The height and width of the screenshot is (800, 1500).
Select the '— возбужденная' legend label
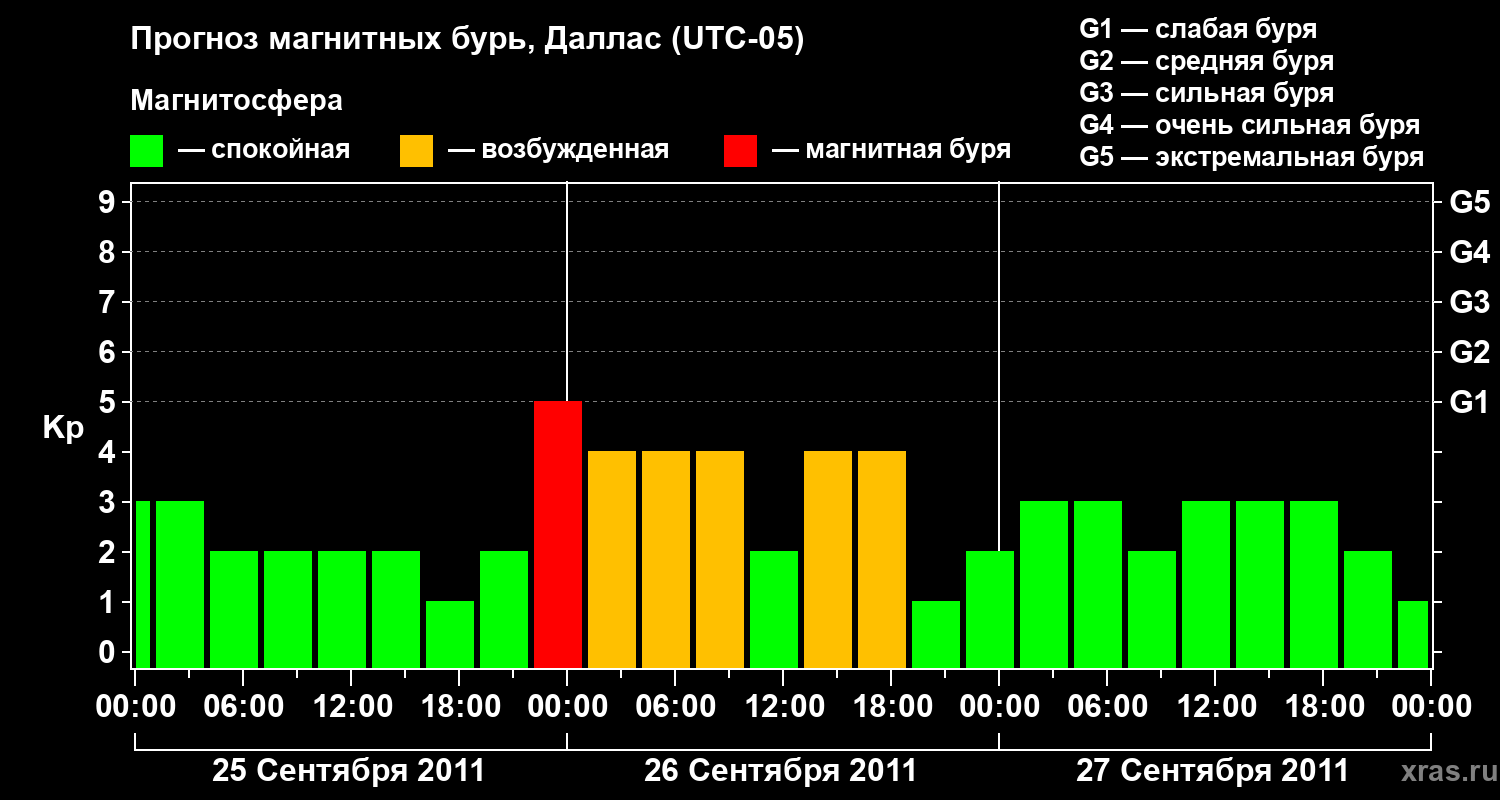(558, 150)
